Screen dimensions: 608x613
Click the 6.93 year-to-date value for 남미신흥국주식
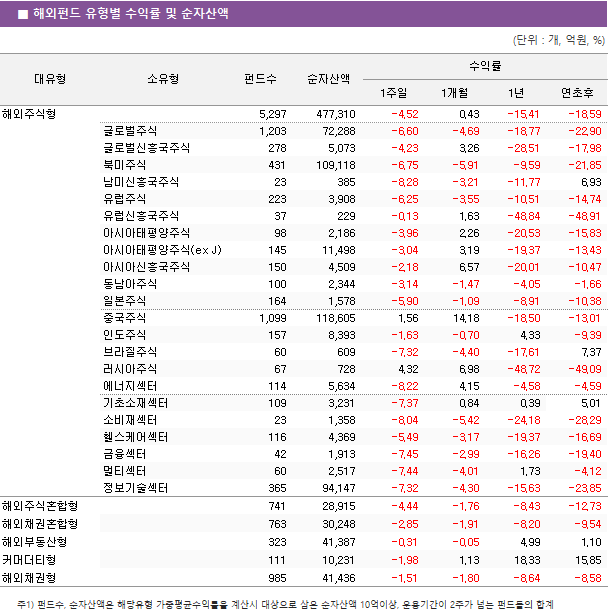pos(591,182)
